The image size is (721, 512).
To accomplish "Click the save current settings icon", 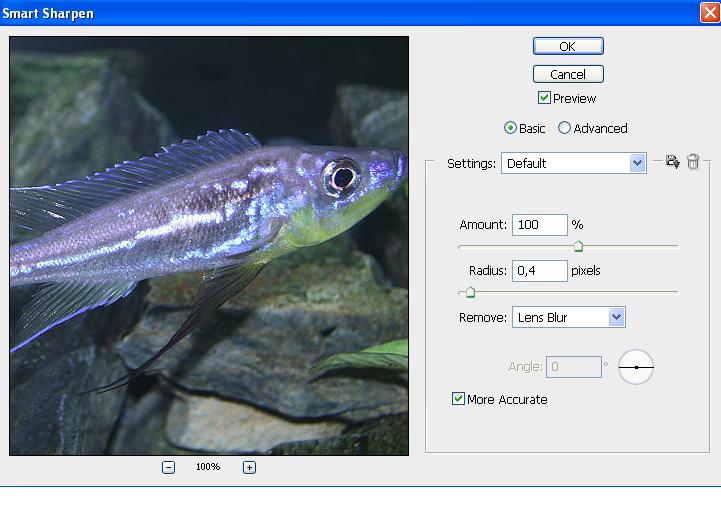I will click(672, 162).
